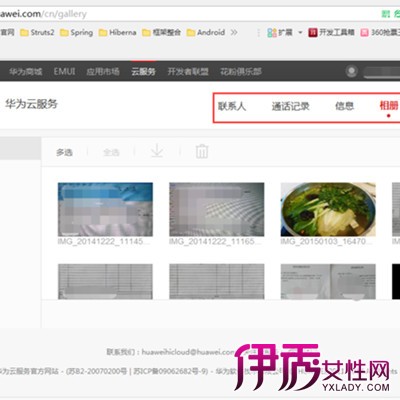
Task: Open EMUI in top navigation
Action: point(64,71)
